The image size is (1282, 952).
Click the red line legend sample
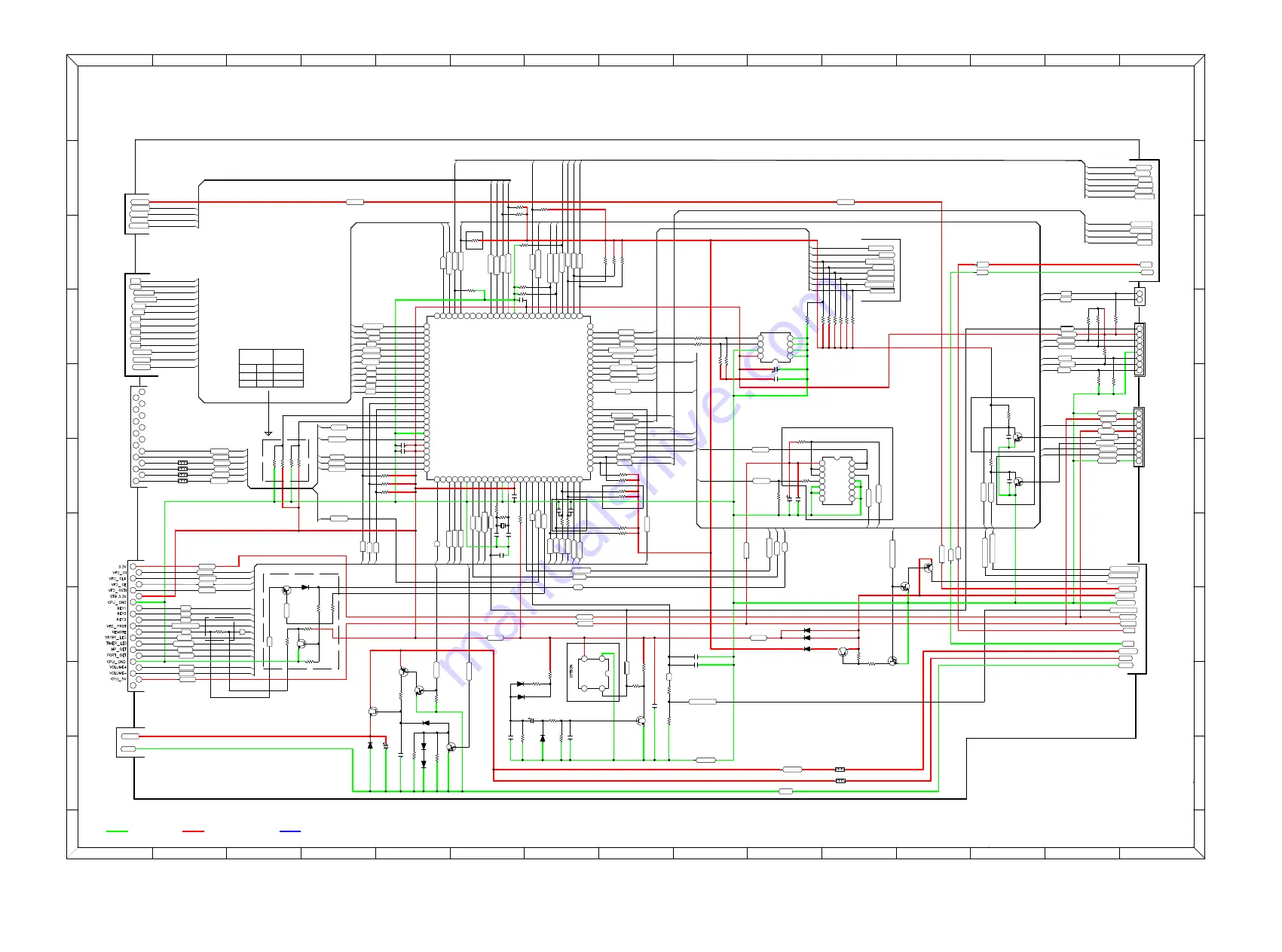pyautogui.click(x=194, y=831)
